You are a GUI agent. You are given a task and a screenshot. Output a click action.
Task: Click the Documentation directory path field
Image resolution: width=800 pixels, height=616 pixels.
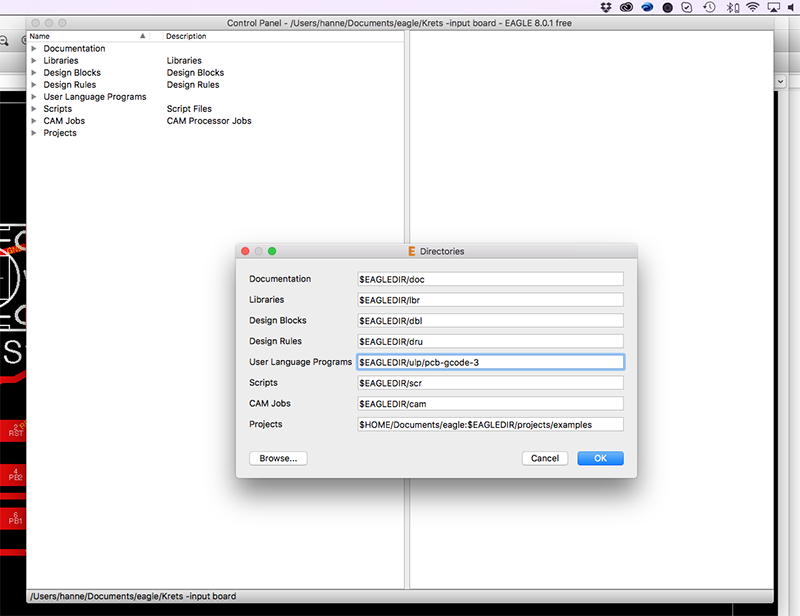(490, 279)
